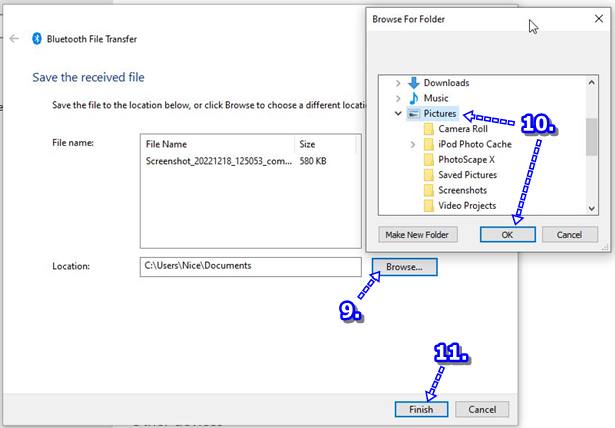Open the Browse... location button
This screenshot has width=615, height=428.
(x=404, y=267)
